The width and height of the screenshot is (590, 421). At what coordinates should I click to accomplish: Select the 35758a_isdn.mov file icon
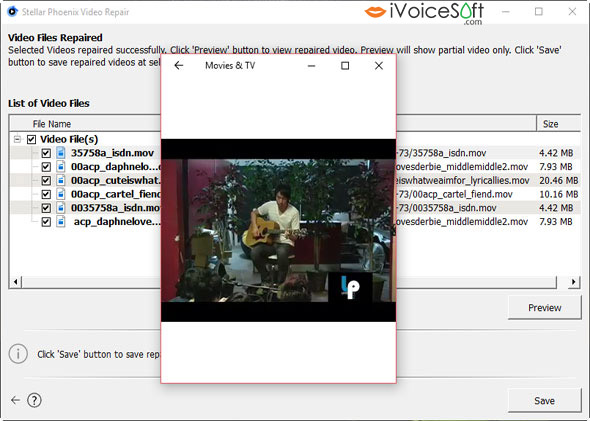[x=60, y=153]
